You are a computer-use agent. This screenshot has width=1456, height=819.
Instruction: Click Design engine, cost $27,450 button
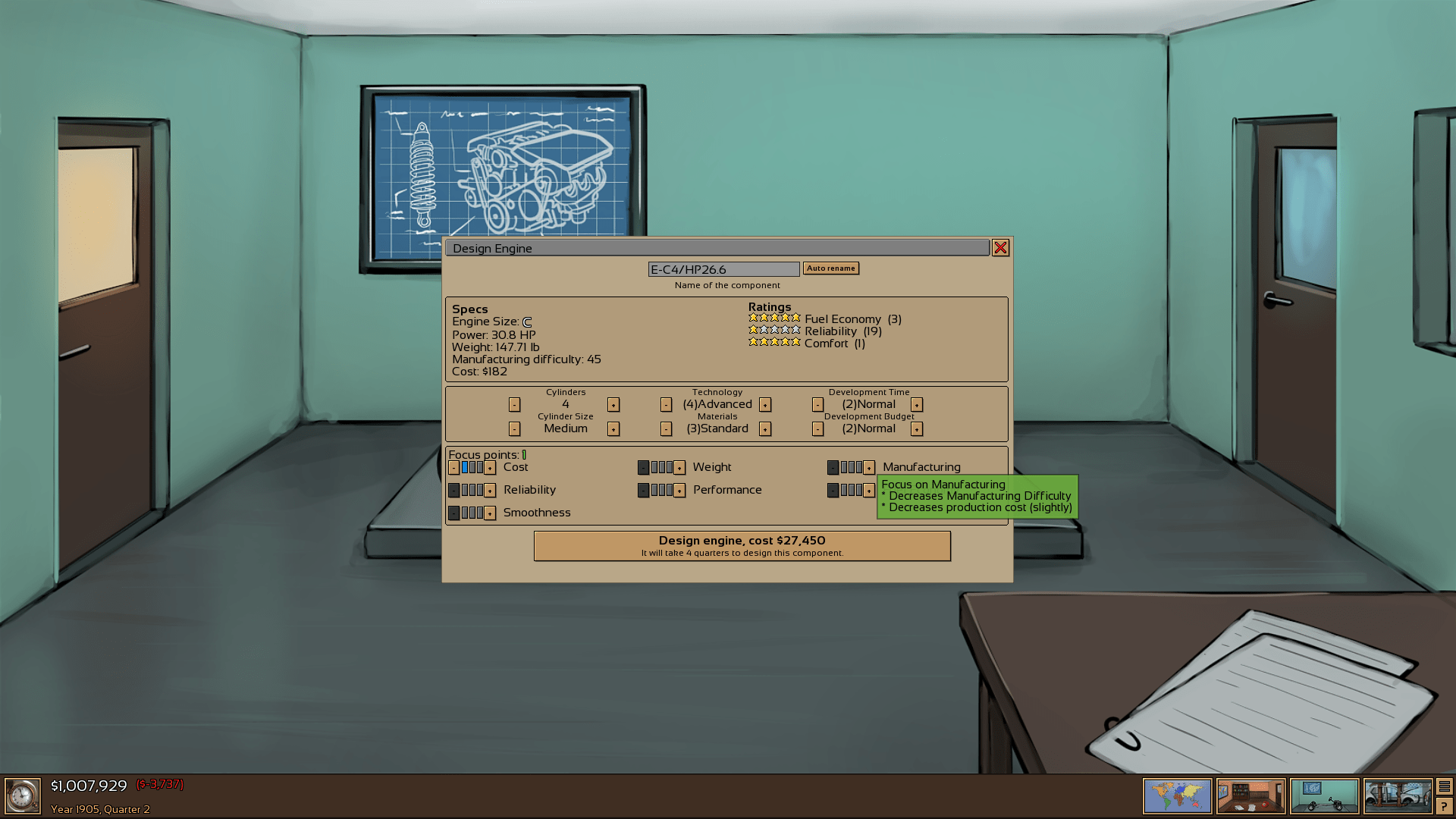tap(742, 546)
